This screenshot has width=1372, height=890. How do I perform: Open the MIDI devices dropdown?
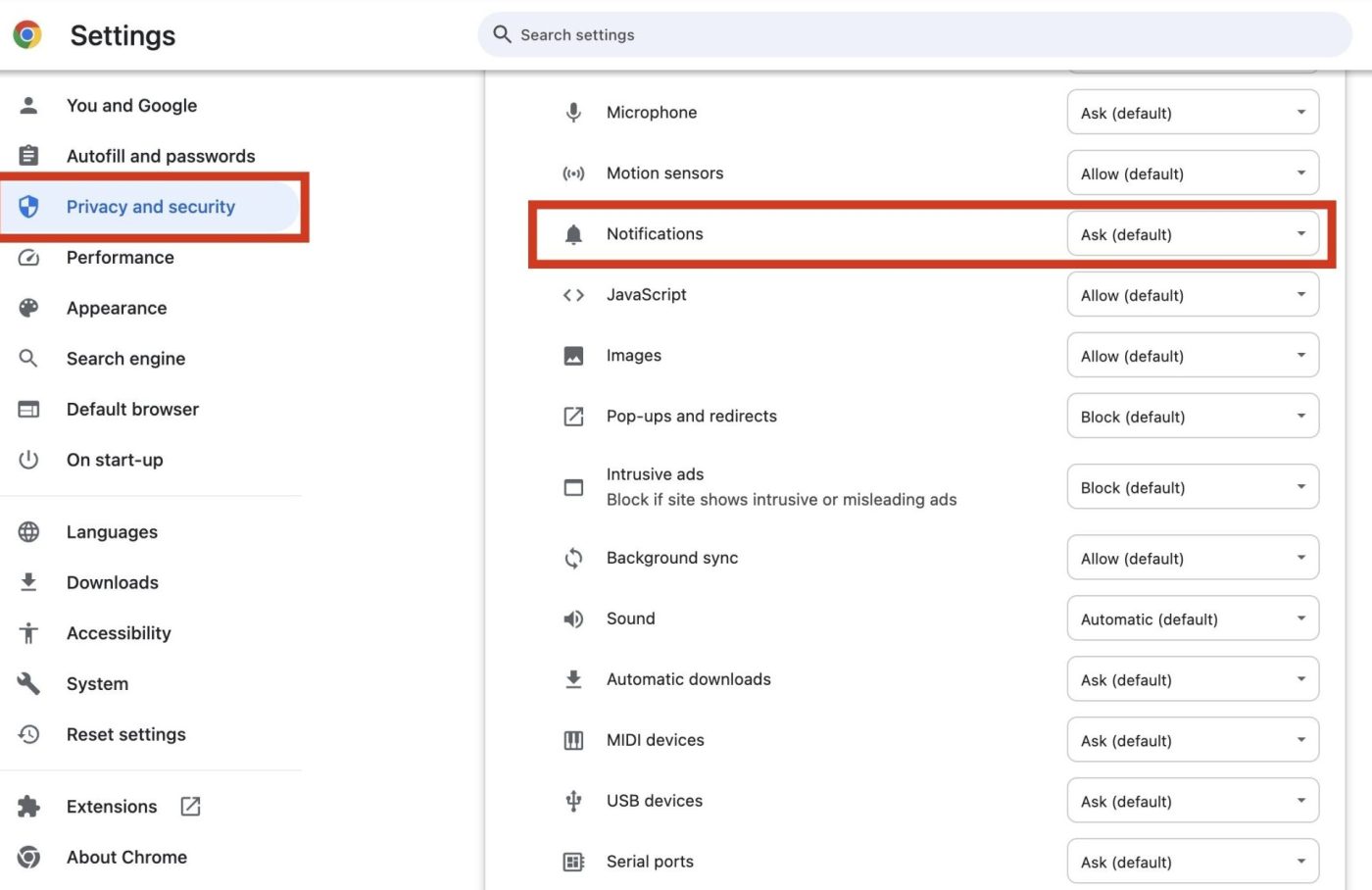(x=1192, y=740)
